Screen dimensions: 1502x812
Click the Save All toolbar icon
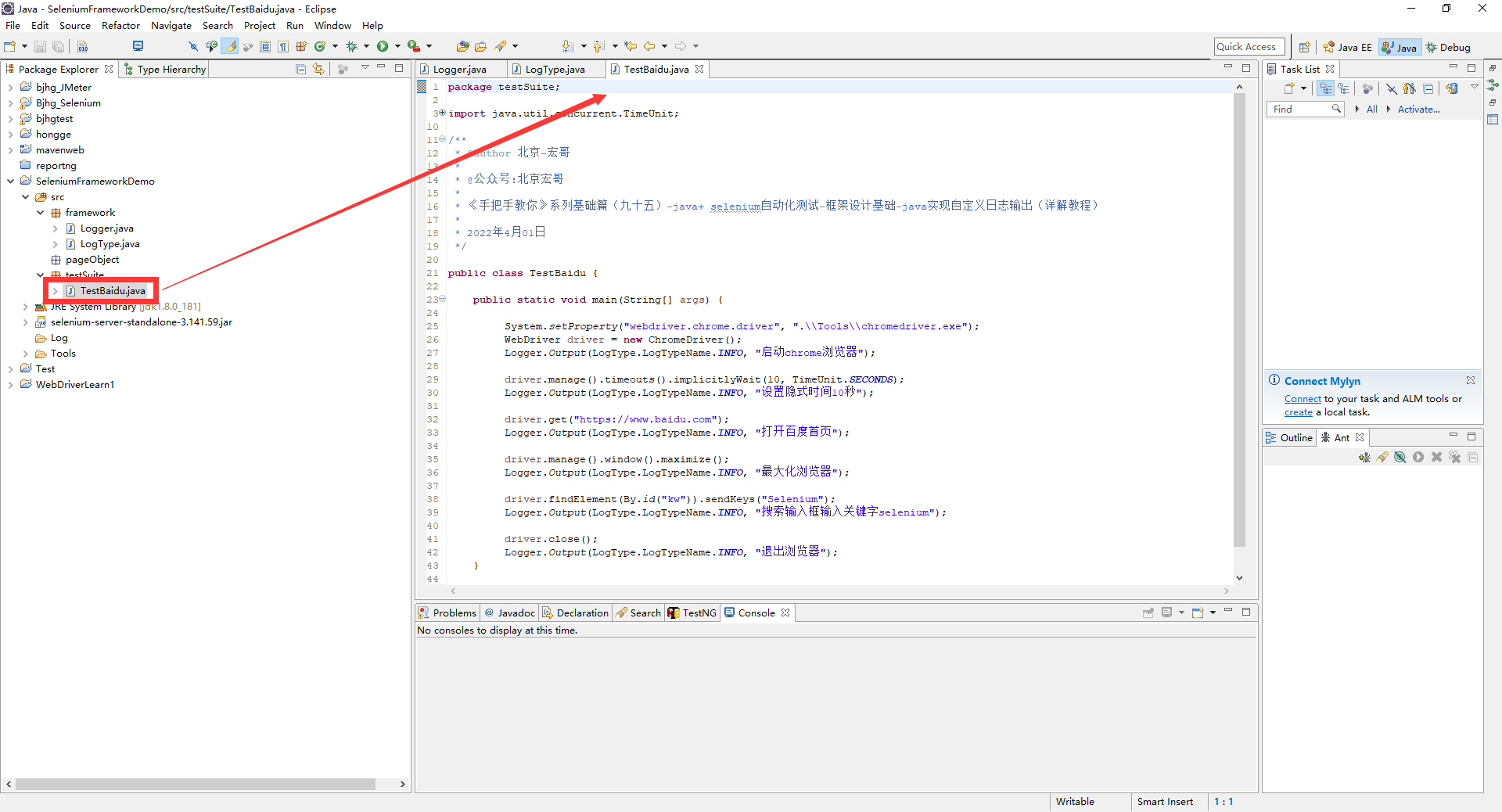58,46
